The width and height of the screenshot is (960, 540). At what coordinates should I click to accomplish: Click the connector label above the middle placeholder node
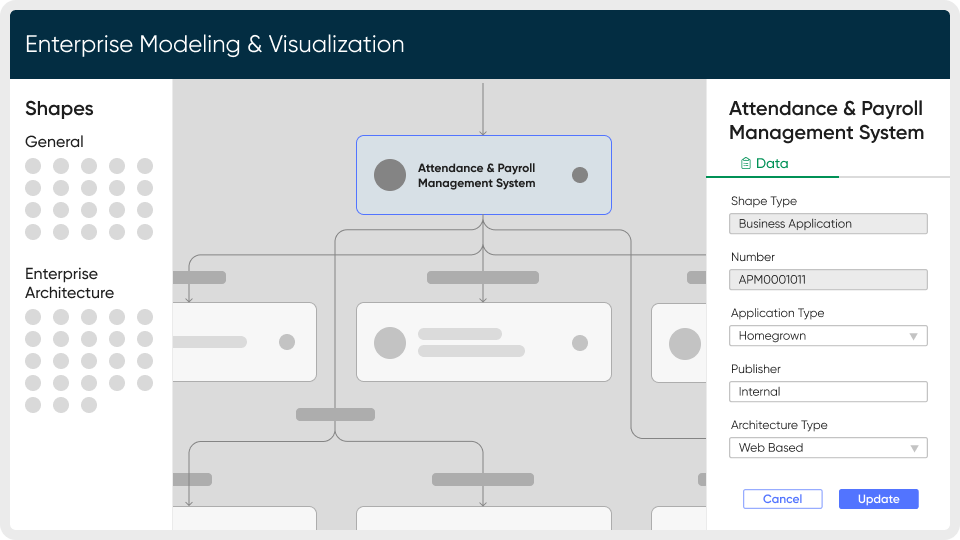pos(483,277)
